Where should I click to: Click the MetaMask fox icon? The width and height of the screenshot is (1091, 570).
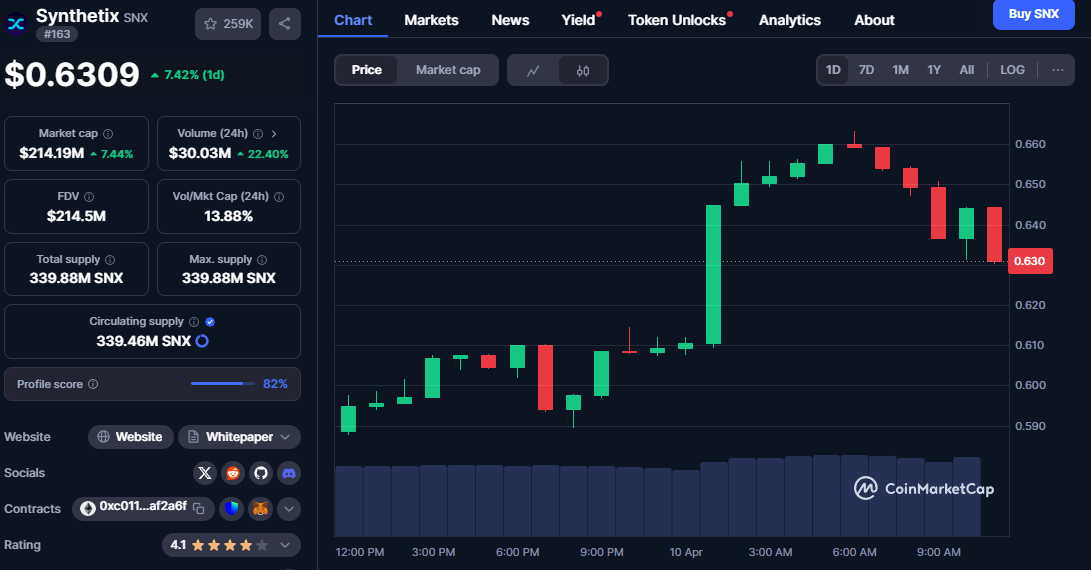tap(260, 509)
